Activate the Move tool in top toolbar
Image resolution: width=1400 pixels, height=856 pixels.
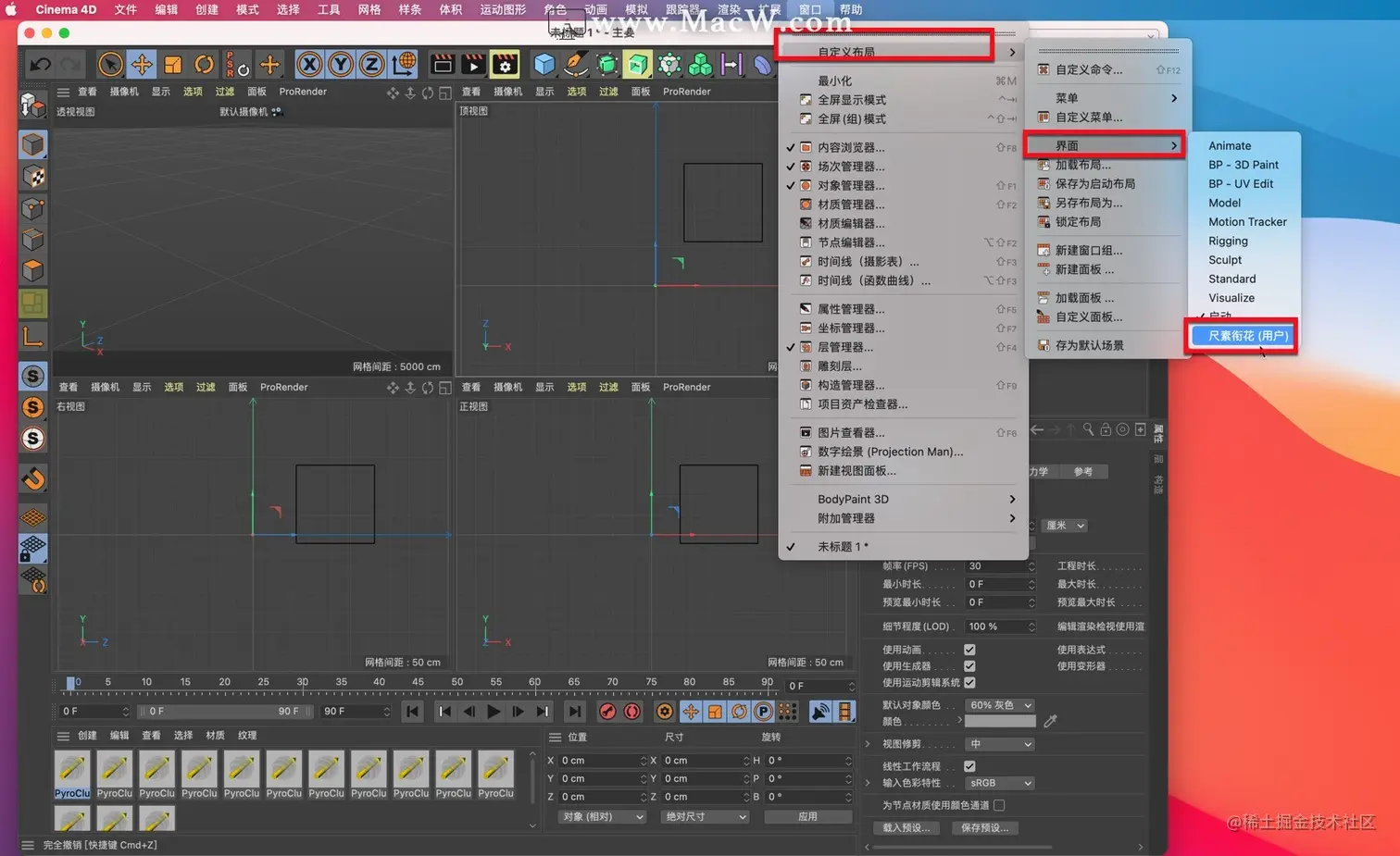click(142, 64)
